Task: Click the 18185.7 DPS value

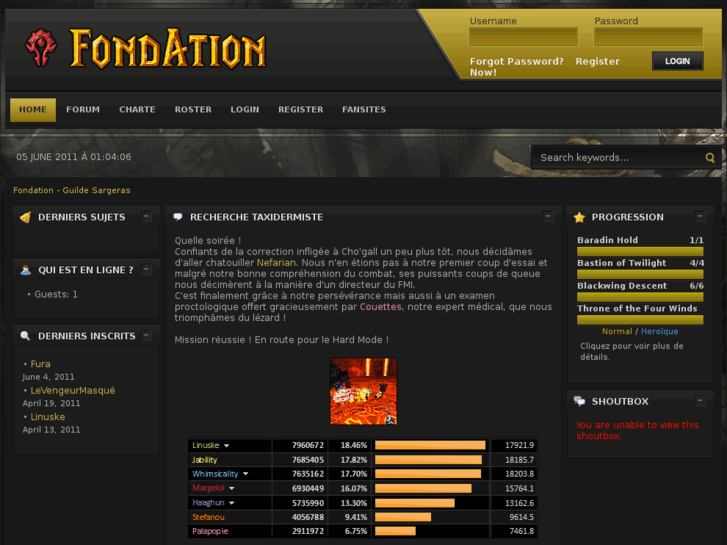Action: coord(519,460)
